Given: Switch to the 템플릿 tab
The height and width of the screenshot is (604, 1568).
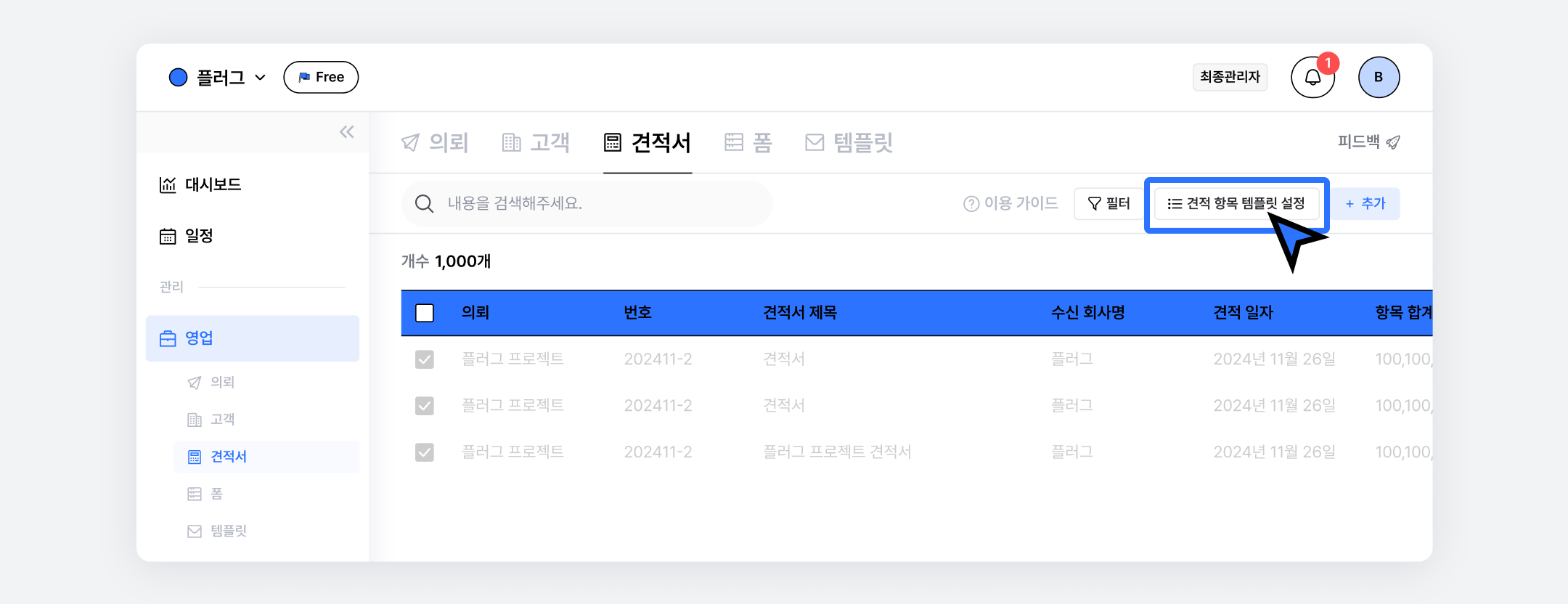Looking at the screenshot, I should coord(849,142).
